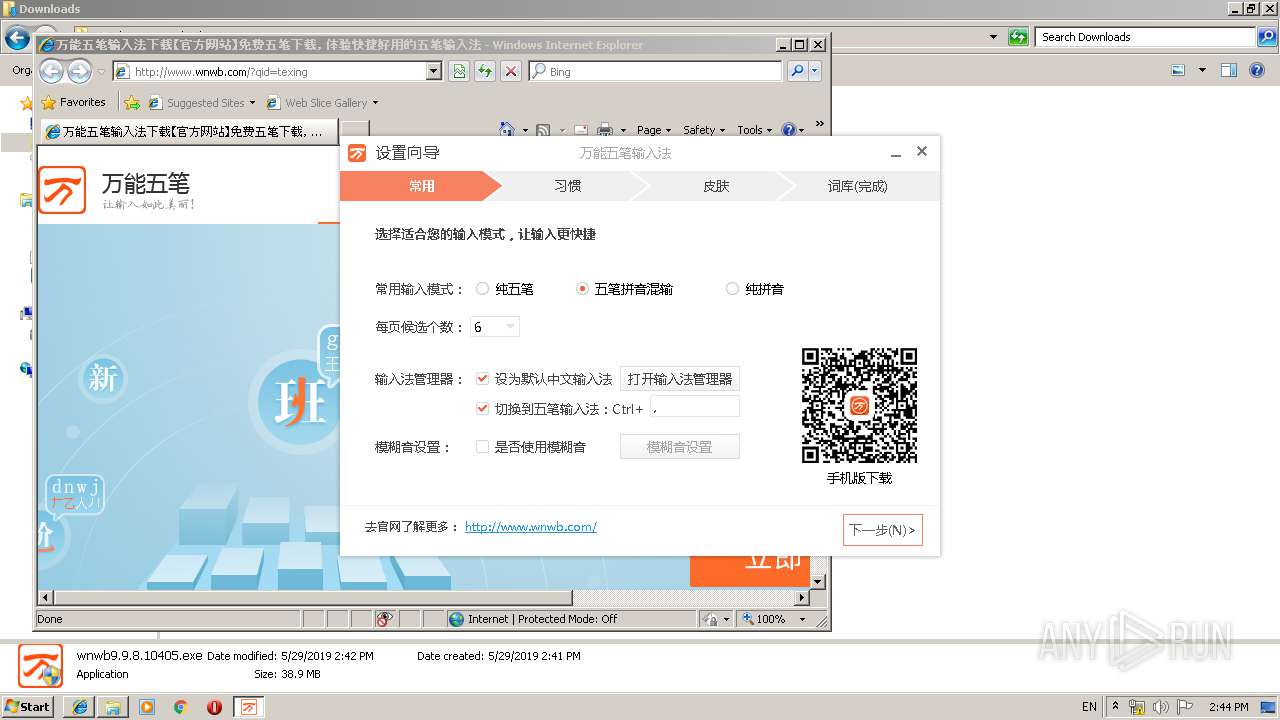Click 模糊音设置 button
The image size is (1280, 720).
(680, 447)
